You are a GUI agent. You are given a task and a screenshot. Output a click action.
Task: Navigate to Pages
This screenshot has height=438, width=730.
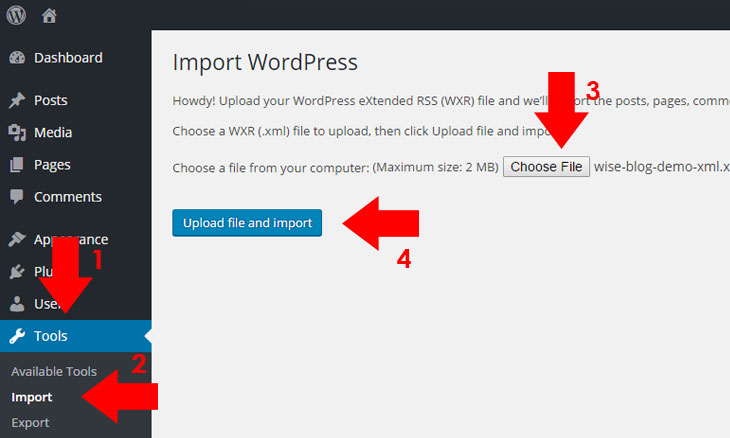pyautogui.click(x=52, y=165)
